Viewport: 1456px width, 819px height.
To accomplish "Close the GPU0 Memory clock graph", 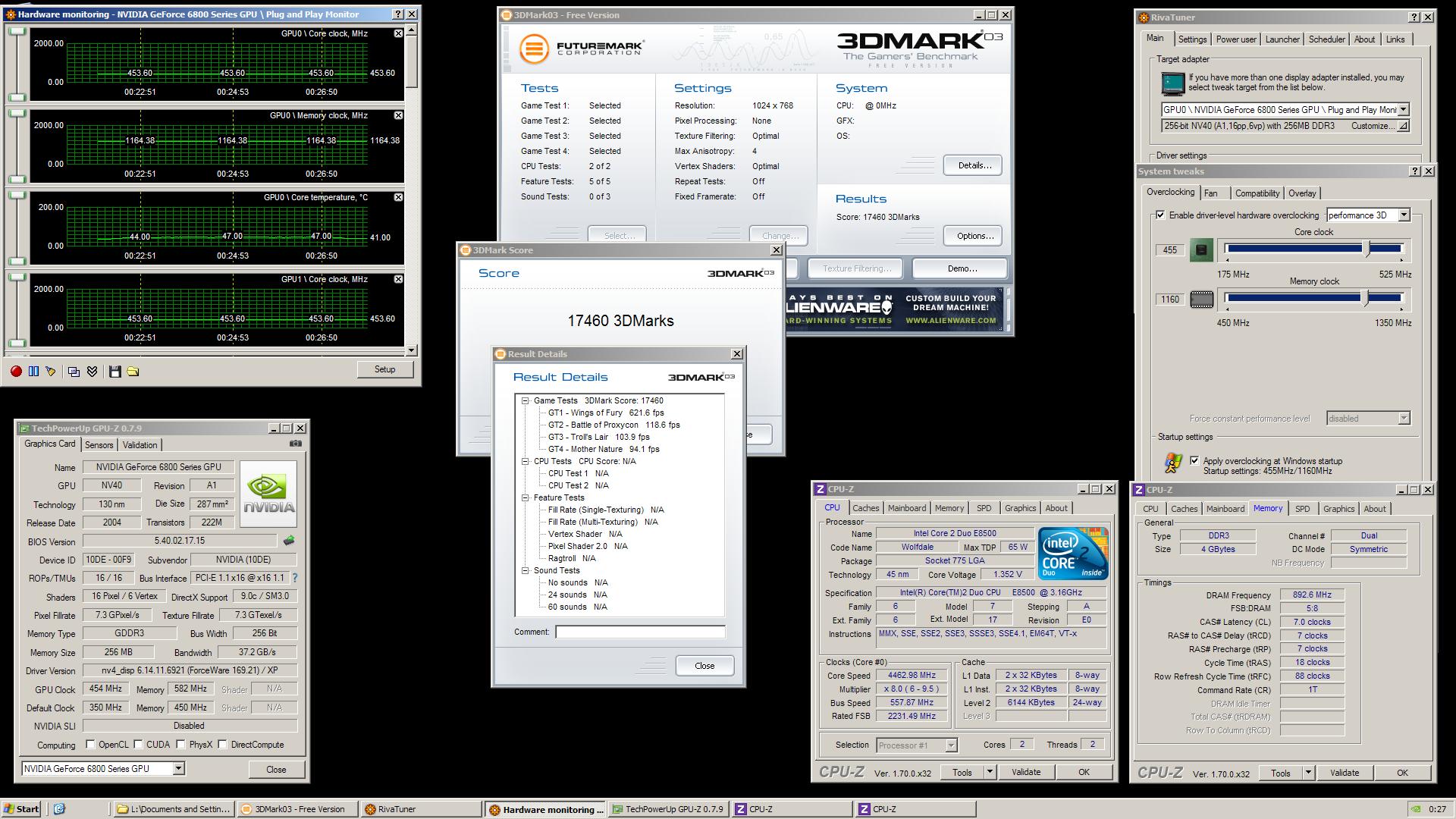I will (x=398, y=115).
